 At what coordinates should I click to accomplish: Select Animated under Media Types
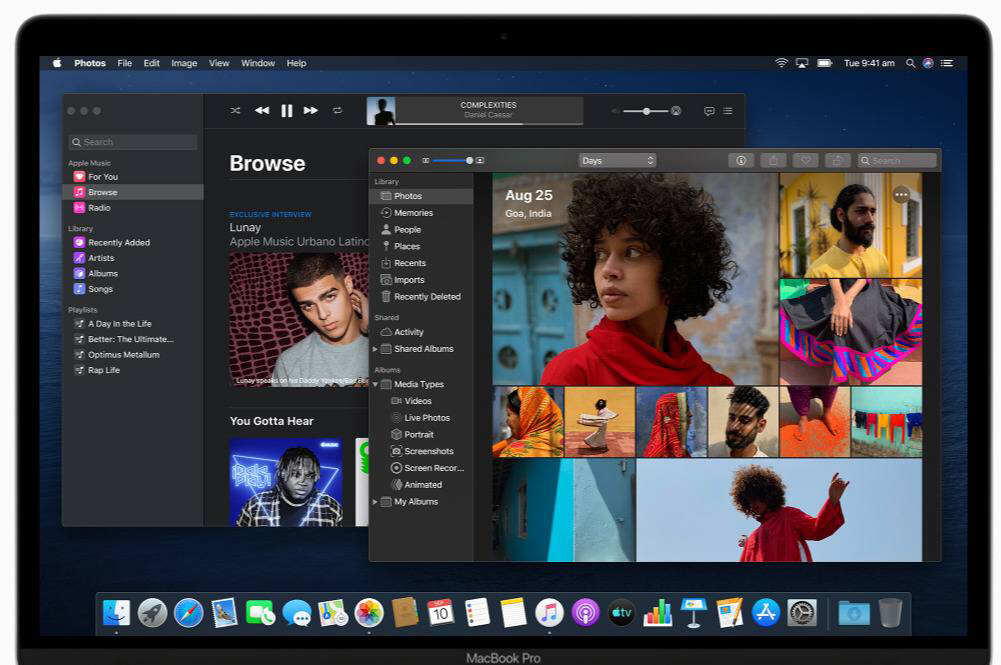[422, 485]
